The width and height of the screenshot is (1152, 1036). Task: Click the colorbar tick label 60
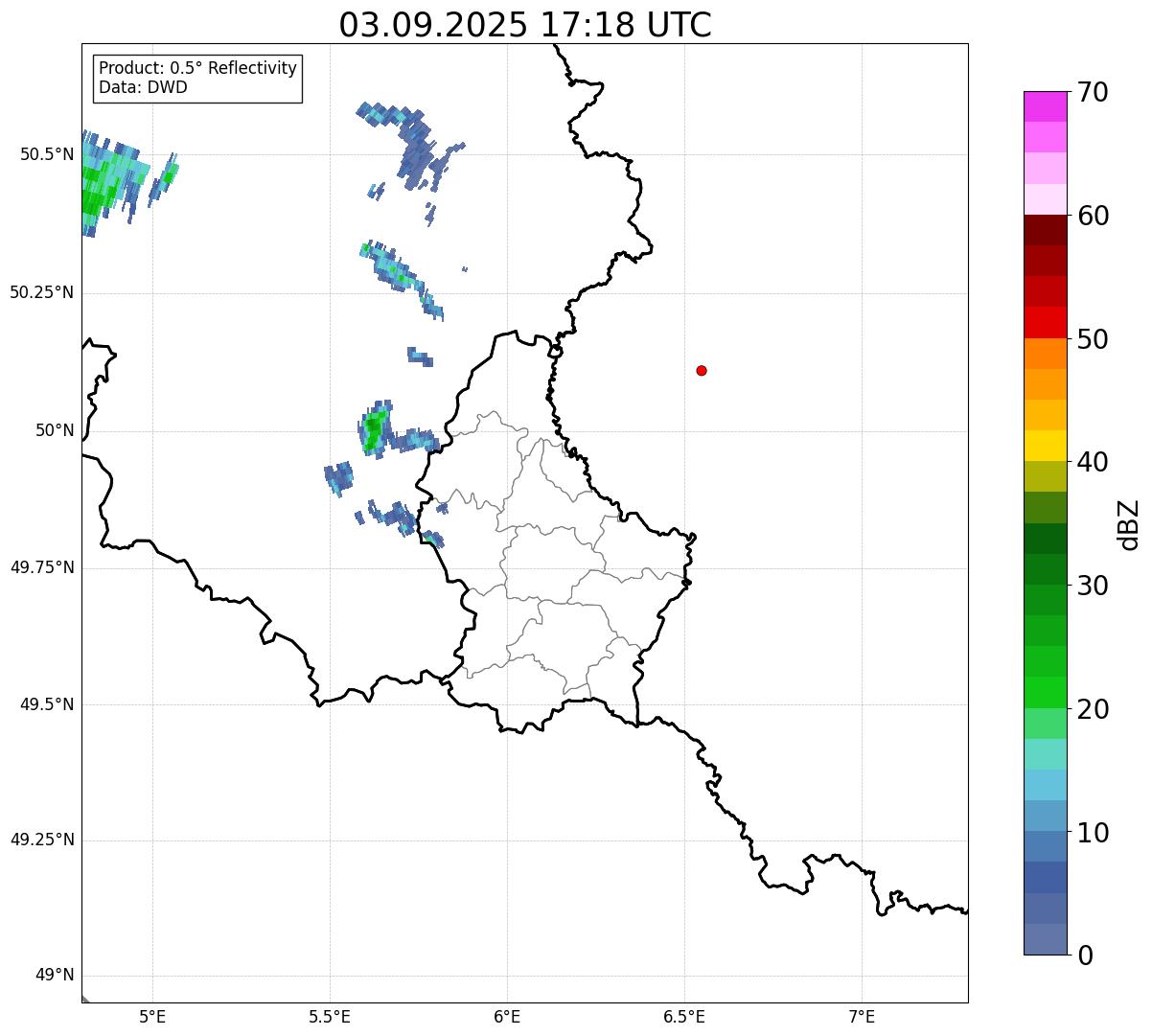click(1092, 216)
